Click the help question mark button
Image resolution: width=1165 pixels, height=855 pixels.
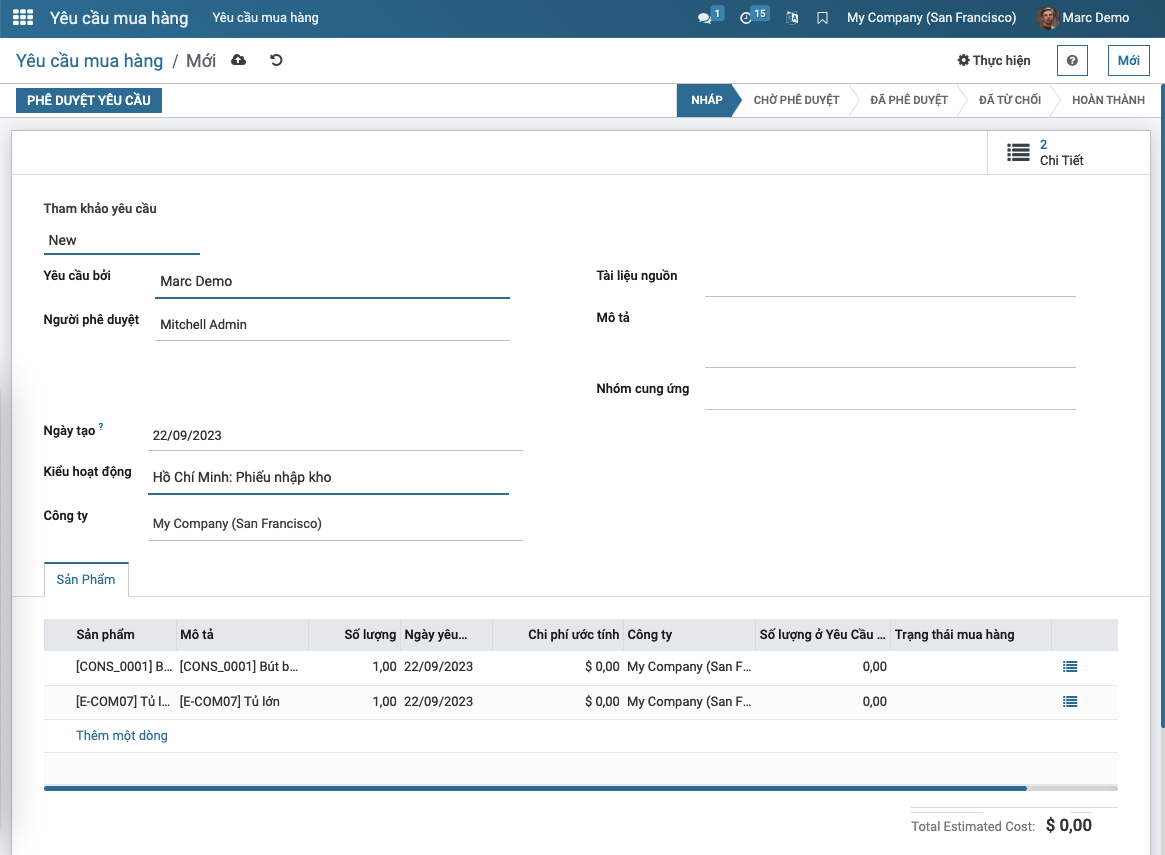(1072, 60)
